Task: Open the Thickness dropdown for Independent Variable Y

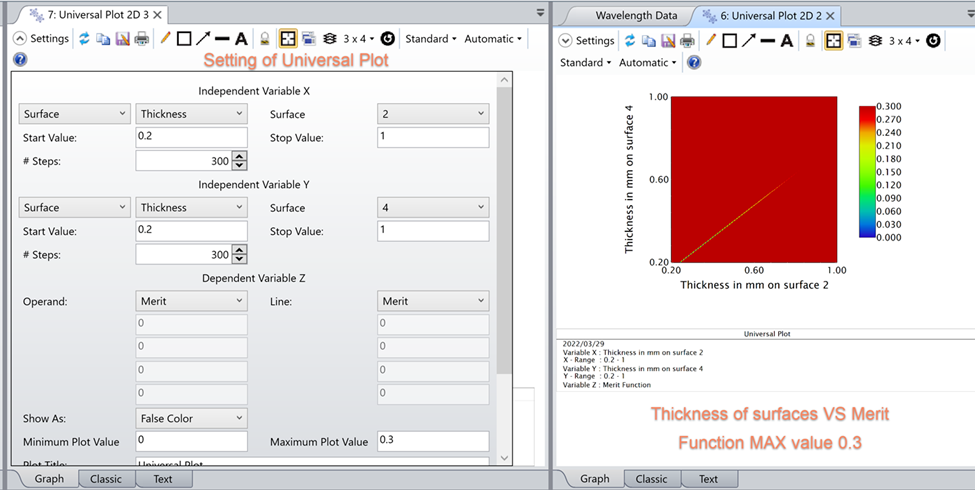Action: 192,207
